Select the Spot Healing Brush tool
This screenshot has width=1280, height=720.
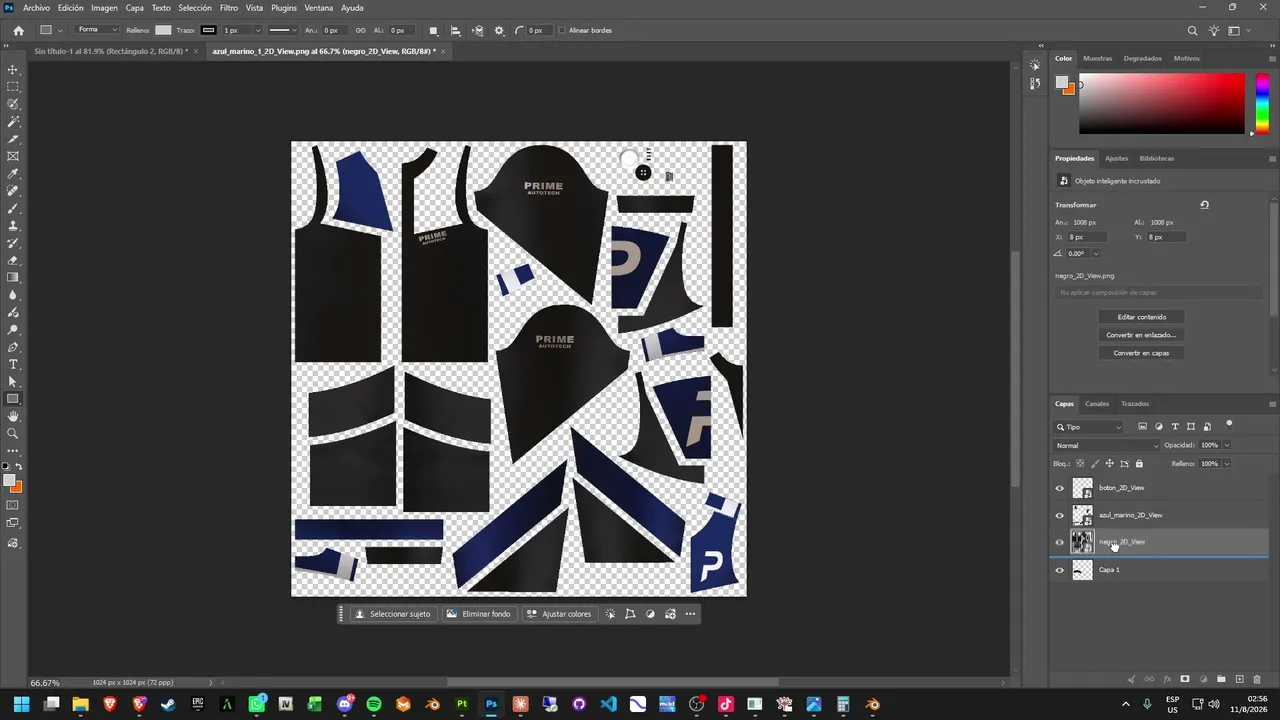click(x=13, y=191)
